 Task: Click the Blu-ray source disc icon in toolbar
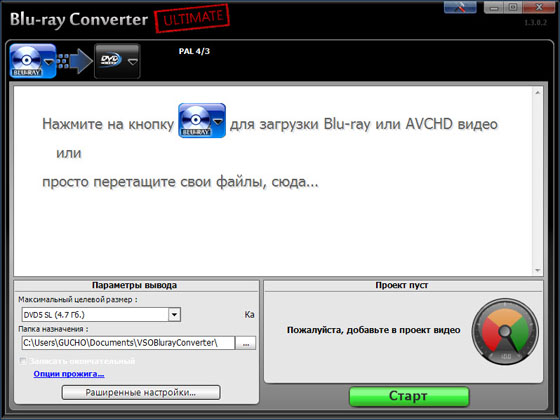point(27,61)
